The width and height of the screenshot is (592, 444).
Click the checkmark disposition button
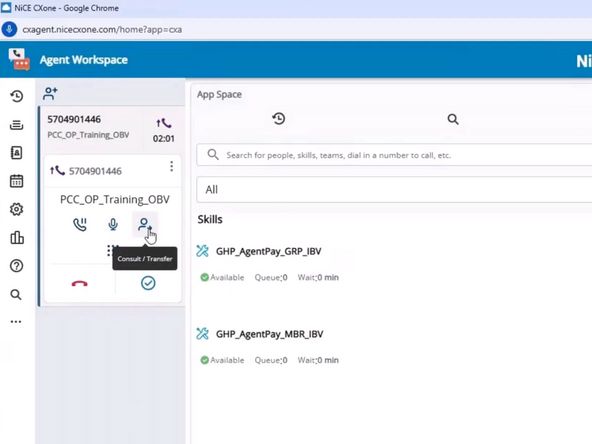coord(148,283)
